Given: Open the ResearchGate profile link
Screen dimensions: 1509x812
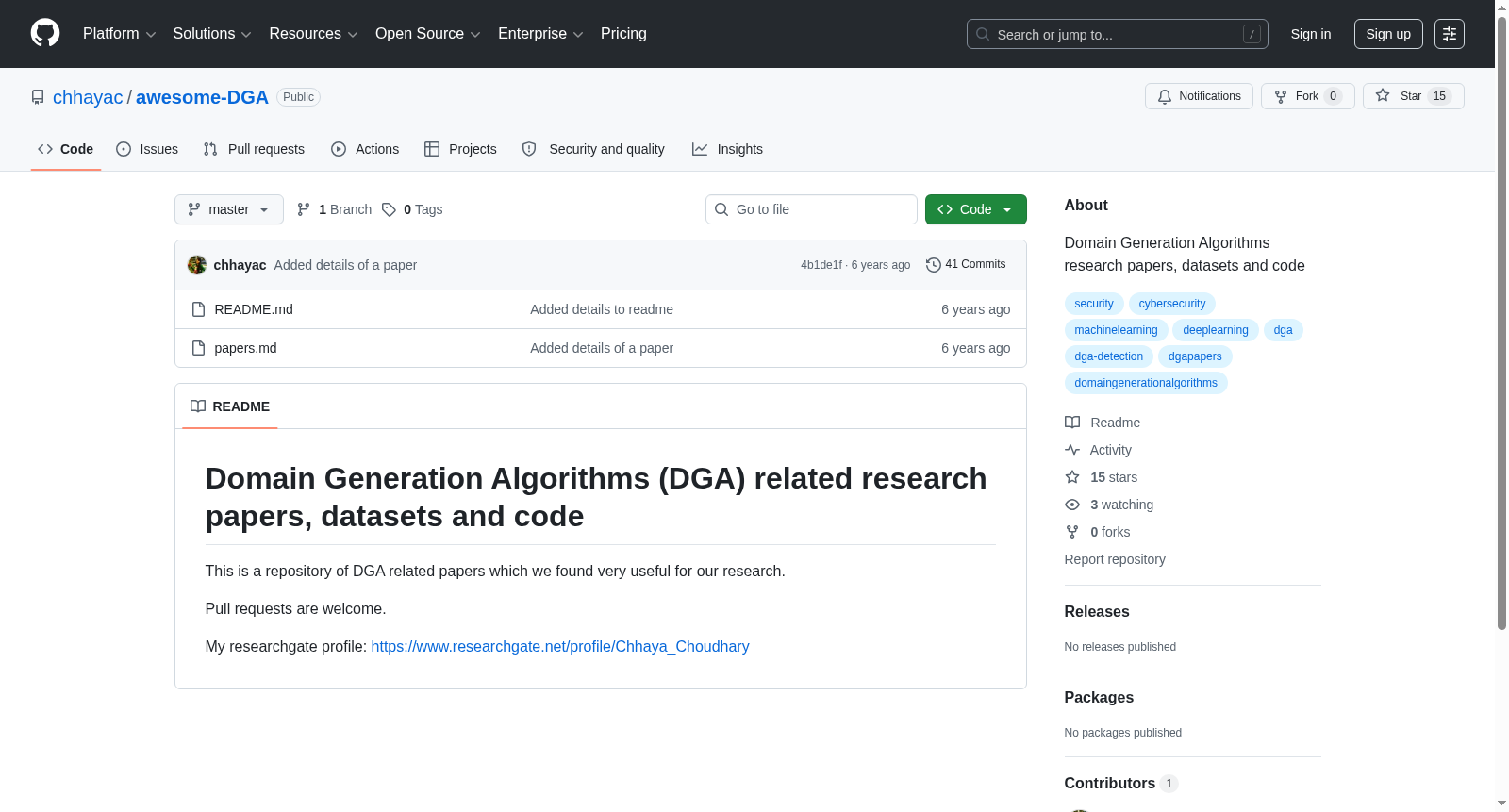Looking at the screenshot, I should (560, 647).
